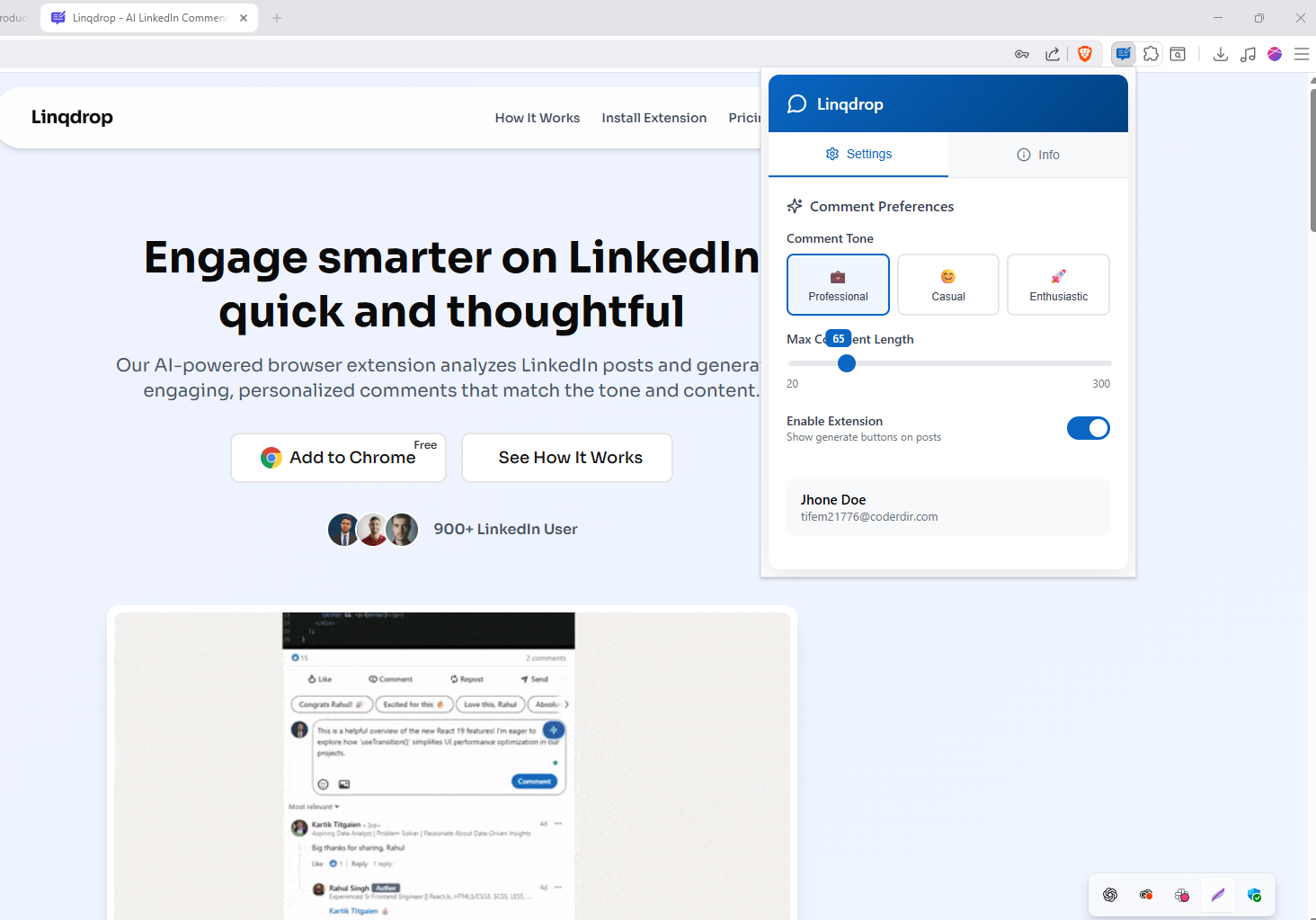Click the ChatGPT swirl icon in bottom bar

1110,895
